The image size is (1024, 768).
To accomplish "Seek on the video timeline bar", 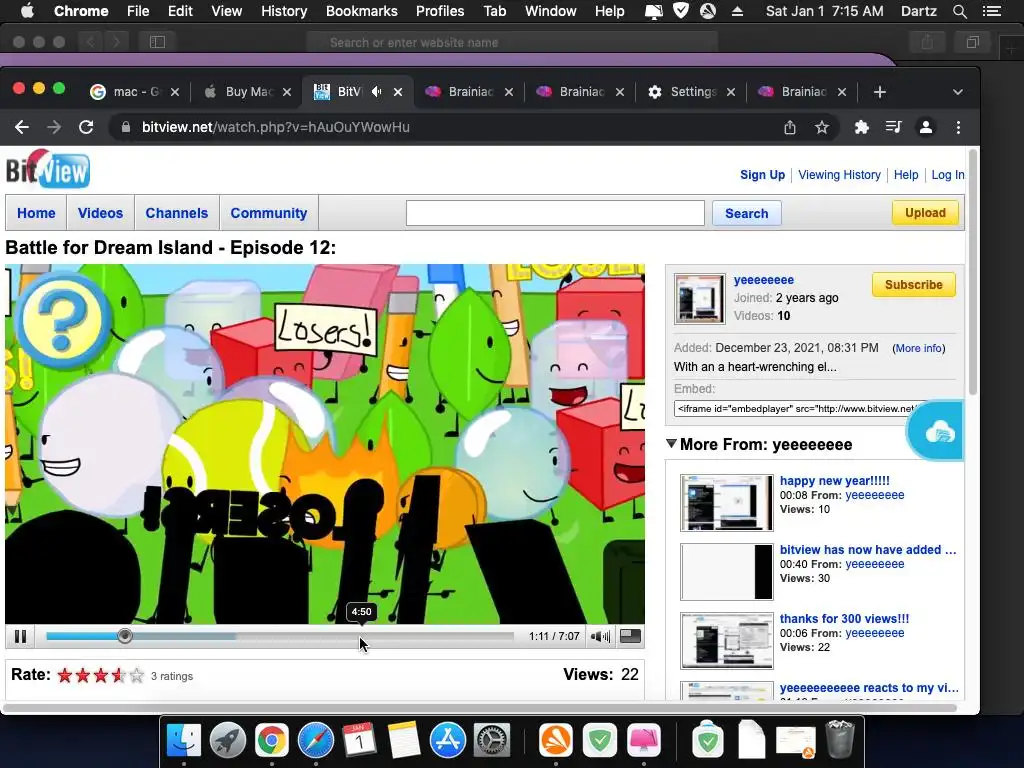I will [x=280, y=636].
